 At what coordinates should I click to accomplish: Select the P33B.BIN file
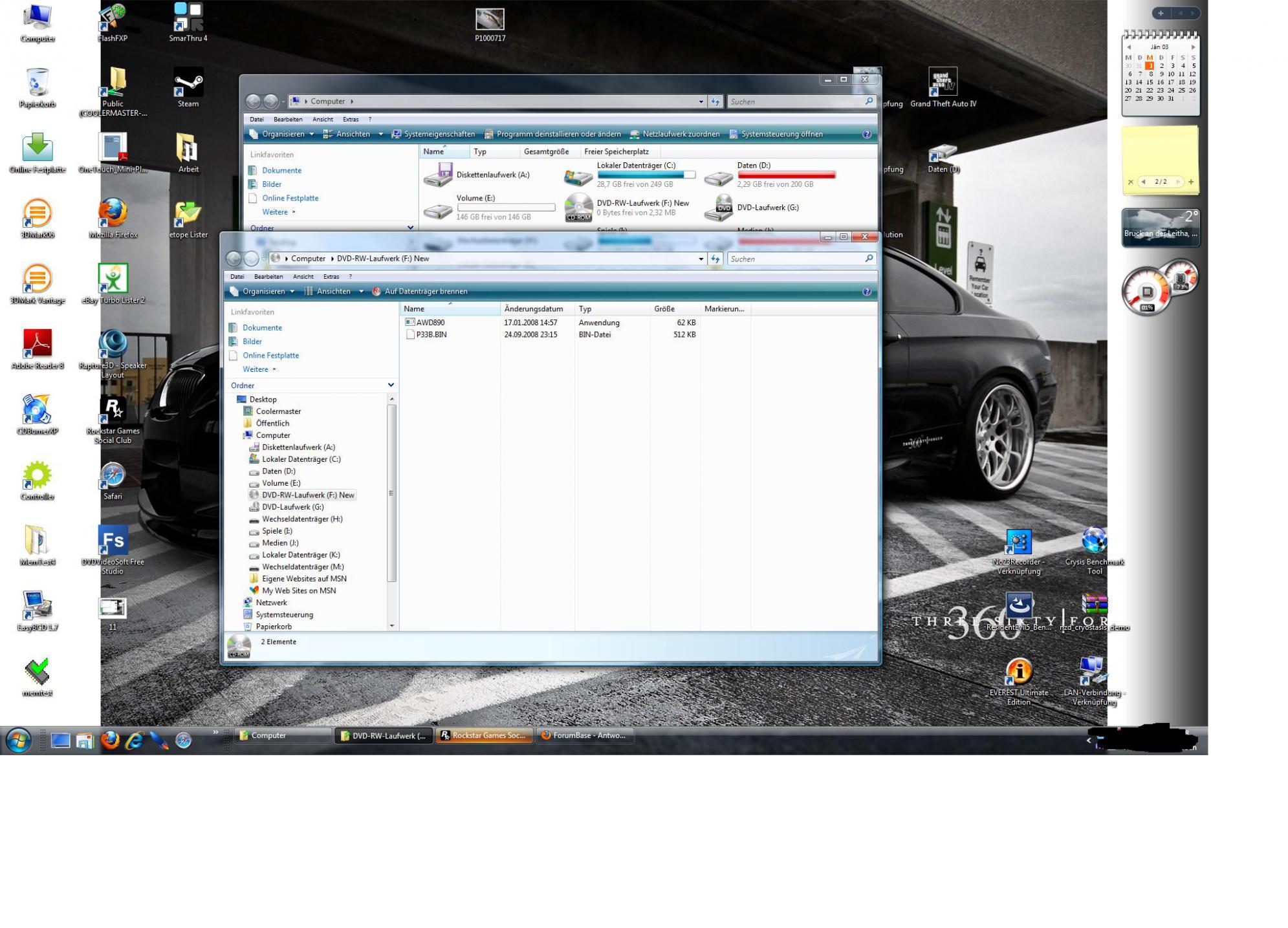click(x=431, y=335)
